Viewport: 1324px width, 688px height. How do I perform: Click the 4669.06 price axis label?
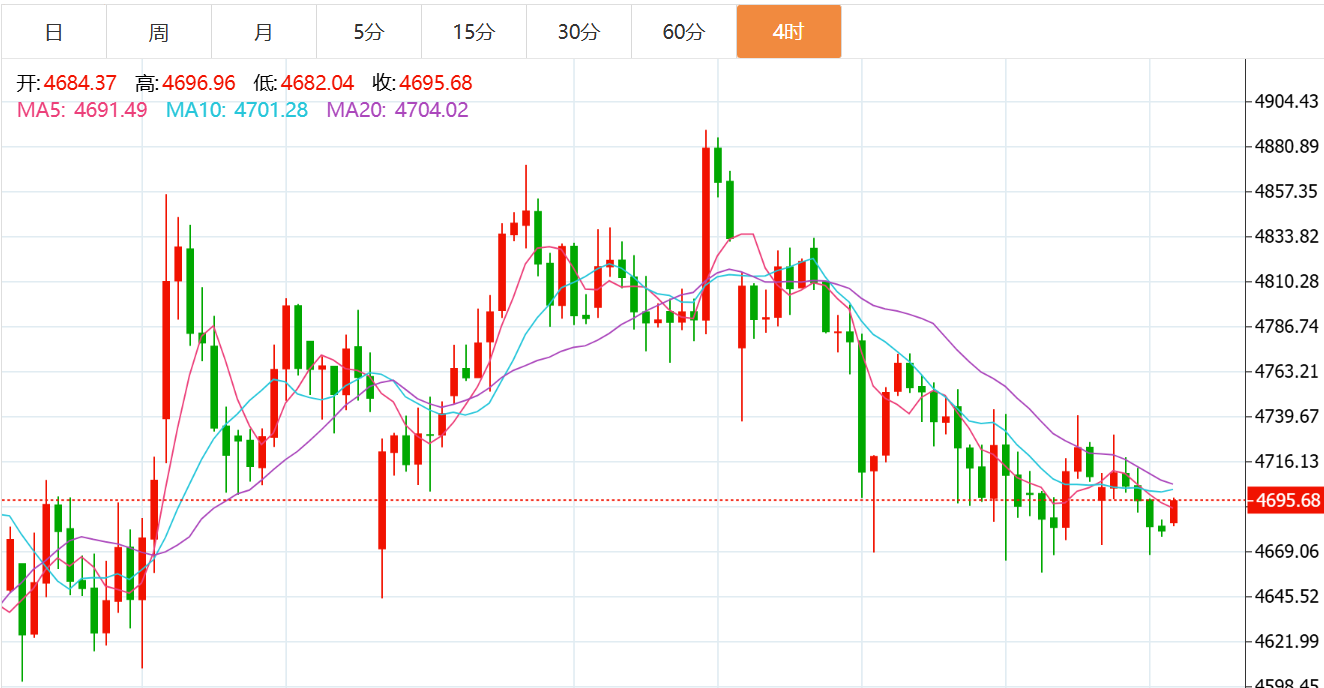coord(1288,551)
